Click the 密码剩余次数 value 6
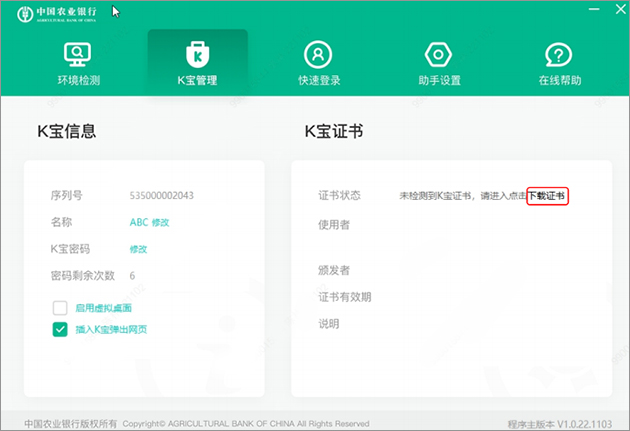 133,276
